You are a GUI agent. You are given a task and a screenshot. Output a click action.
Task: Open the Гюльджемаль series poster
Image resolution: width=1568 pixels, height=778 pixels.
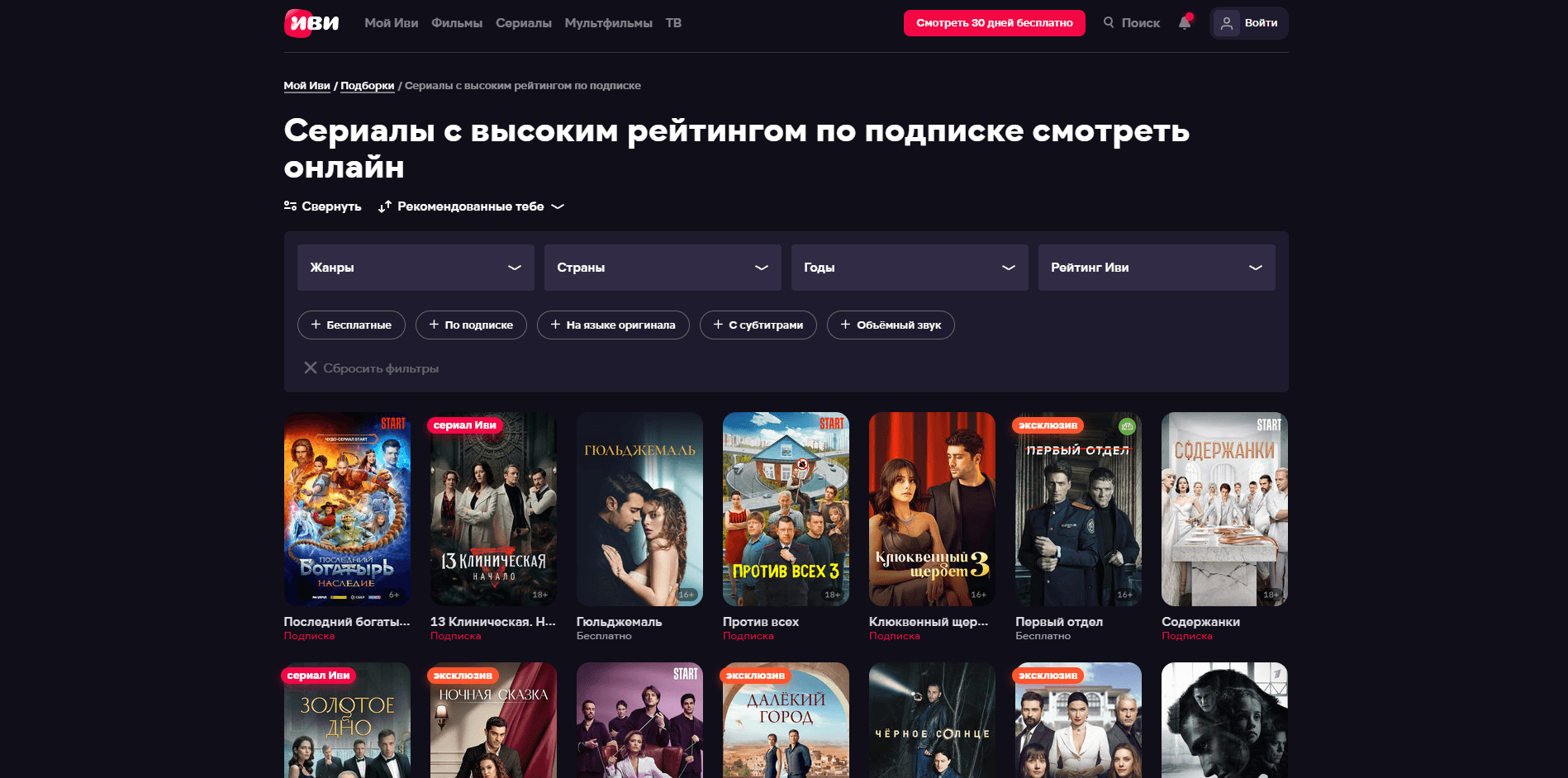click(639, 509)
